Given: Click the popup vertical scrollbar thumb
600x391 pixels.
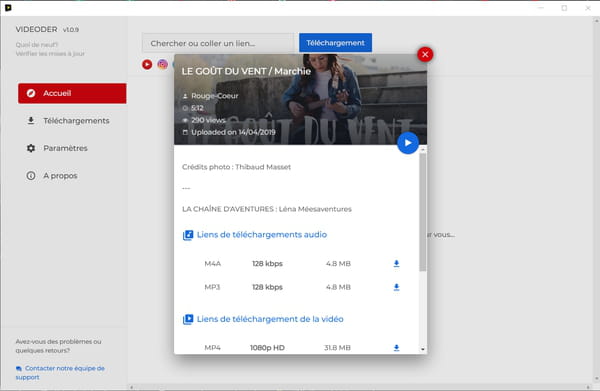Looking at the screenshot, I should coord(422,212).
